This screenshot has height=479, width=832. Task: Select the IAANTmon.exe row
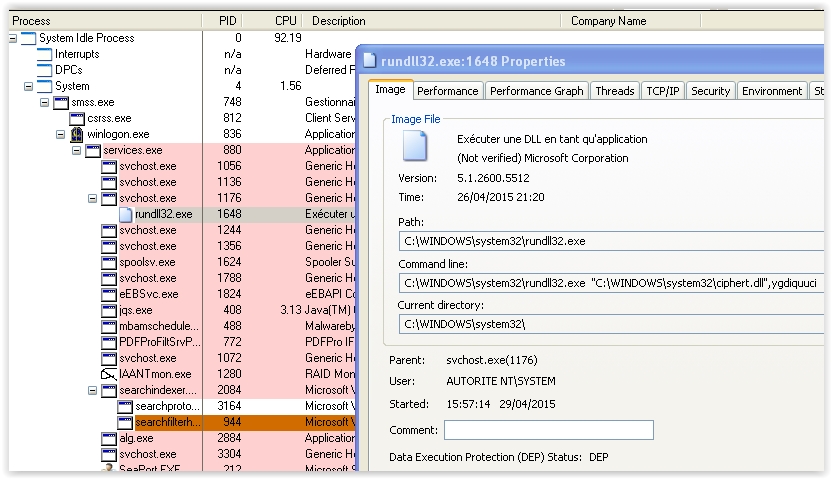182,375
